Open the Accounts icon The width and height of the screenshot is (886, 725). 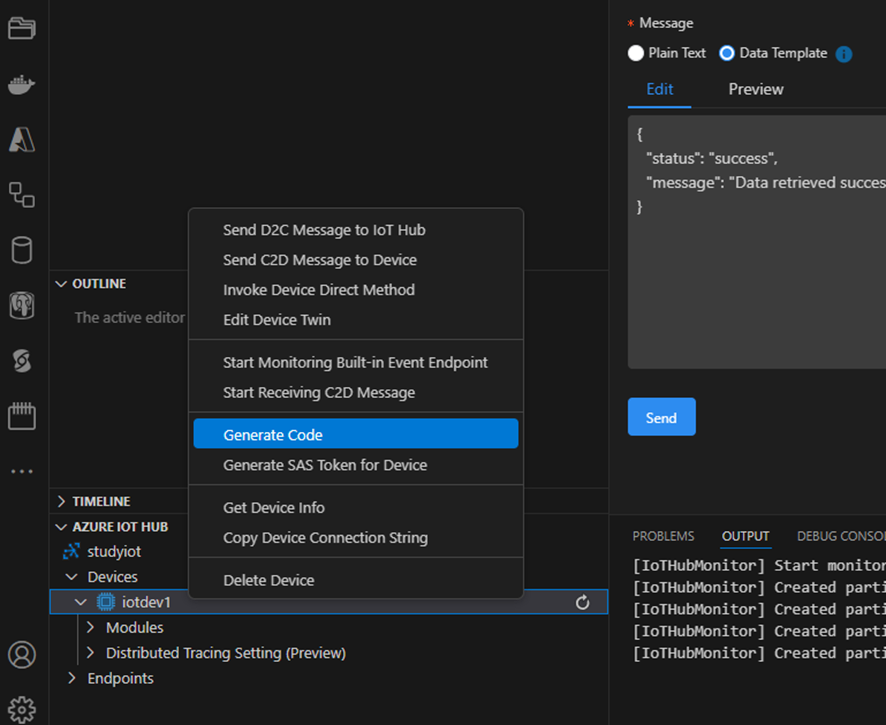(21, 655)
